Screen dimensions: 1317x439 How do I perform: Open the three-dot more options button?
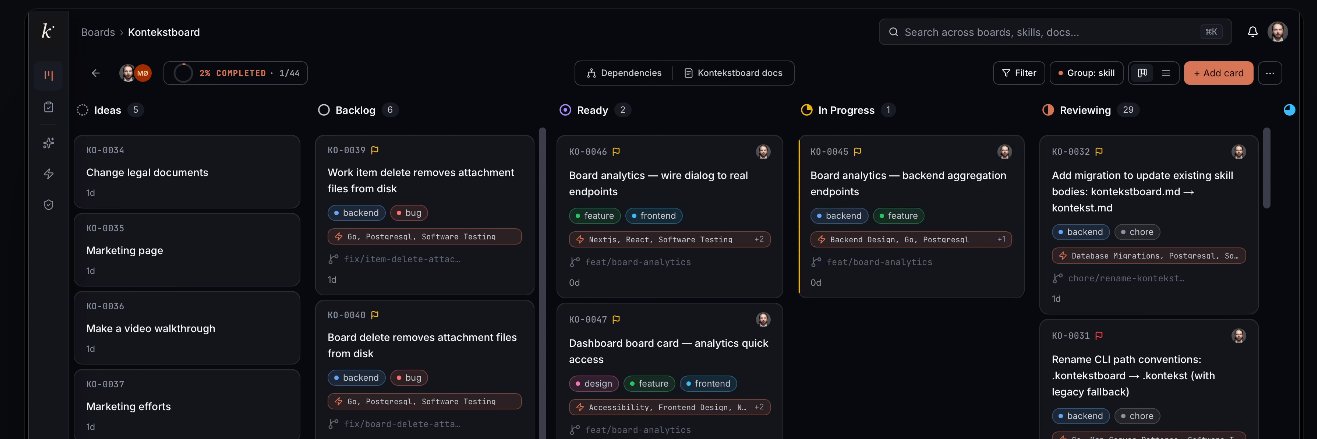(1270, 73)
